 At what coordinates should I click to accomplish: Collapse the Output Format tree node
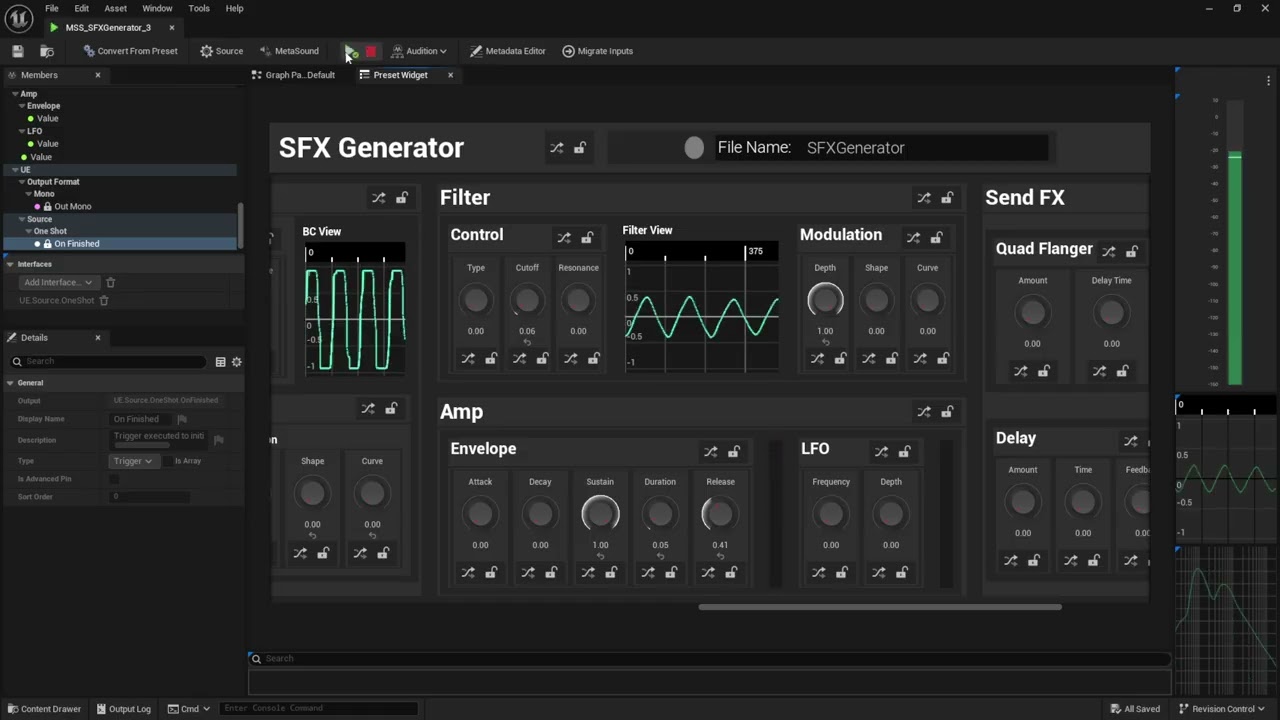pyautogui.click(x=22, y=182)
